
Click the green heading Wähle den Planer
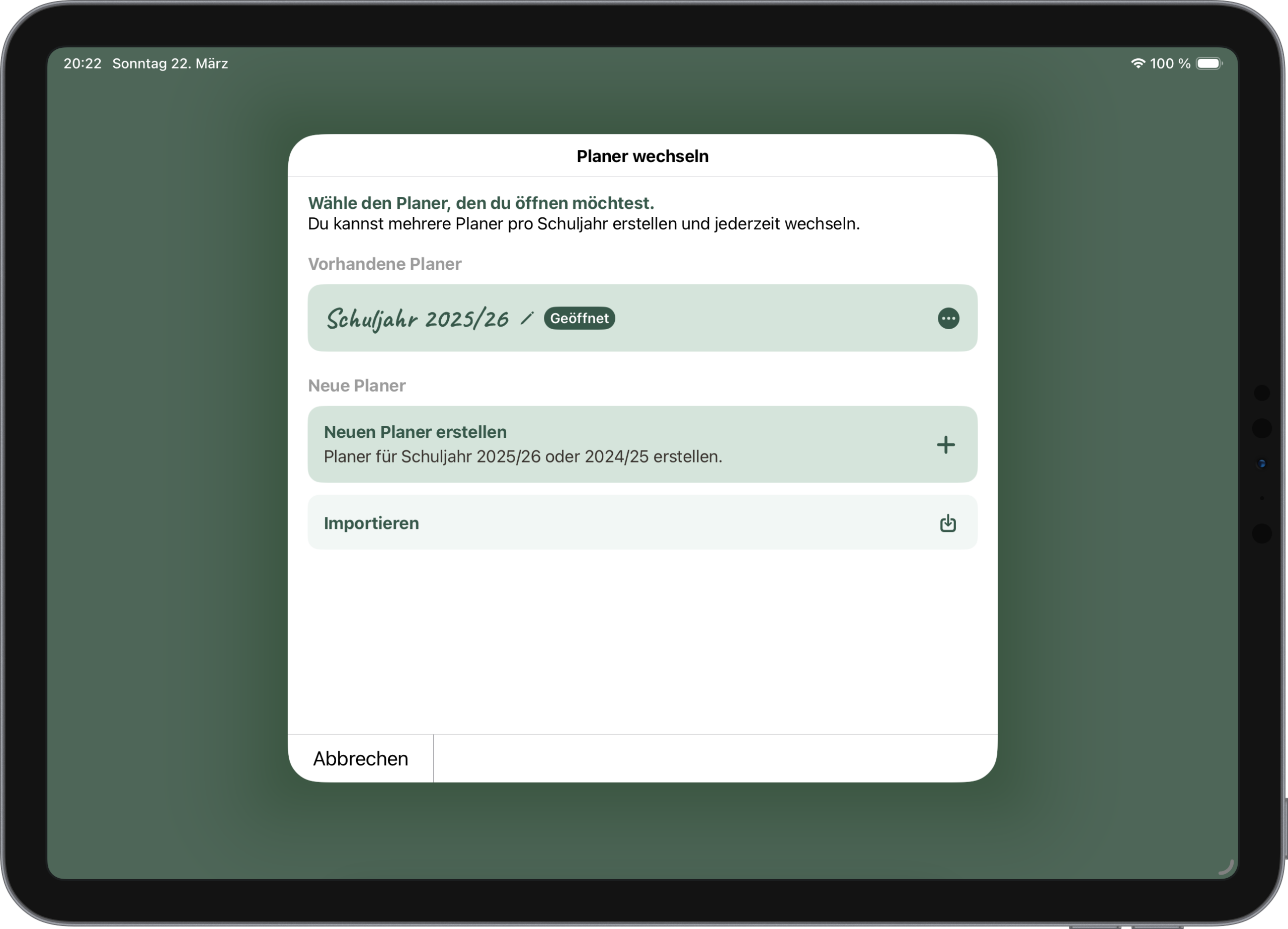480,203
